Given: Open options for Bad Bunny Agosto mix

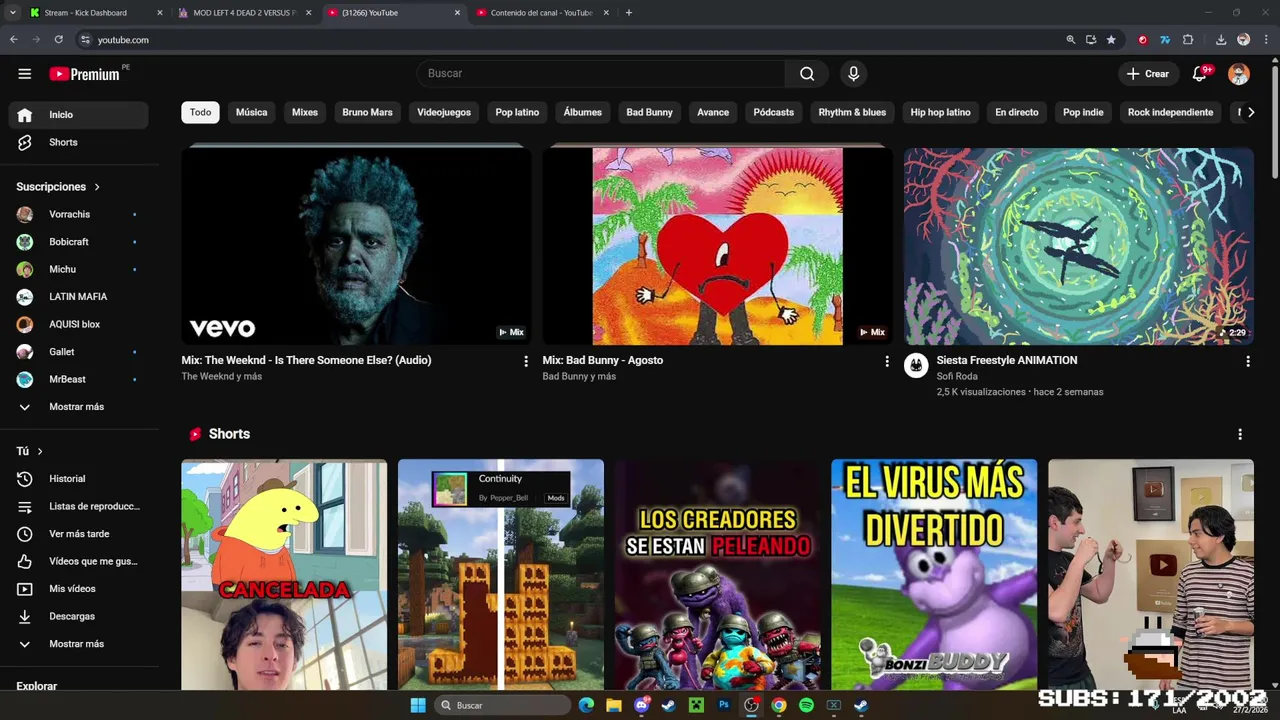Looking at the screenshot, I should [886, 361].
